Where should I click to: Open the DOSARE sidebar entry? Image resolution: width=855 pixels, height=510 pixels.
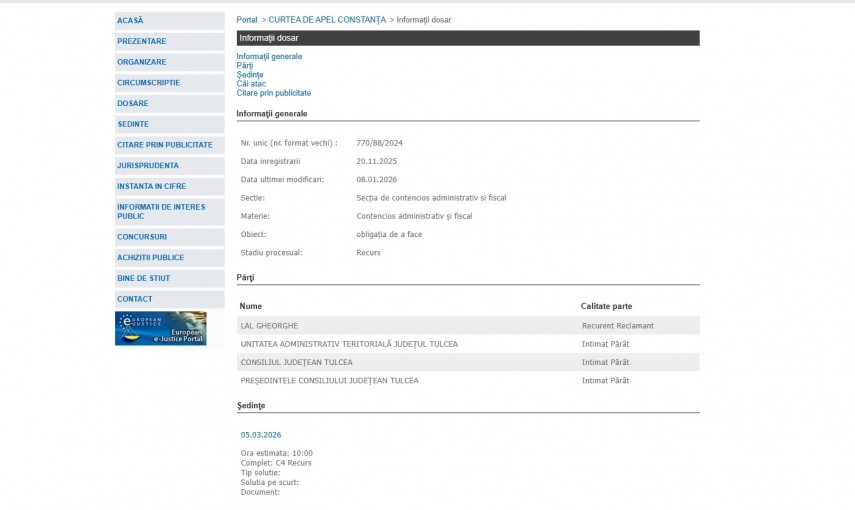(133, 103)
